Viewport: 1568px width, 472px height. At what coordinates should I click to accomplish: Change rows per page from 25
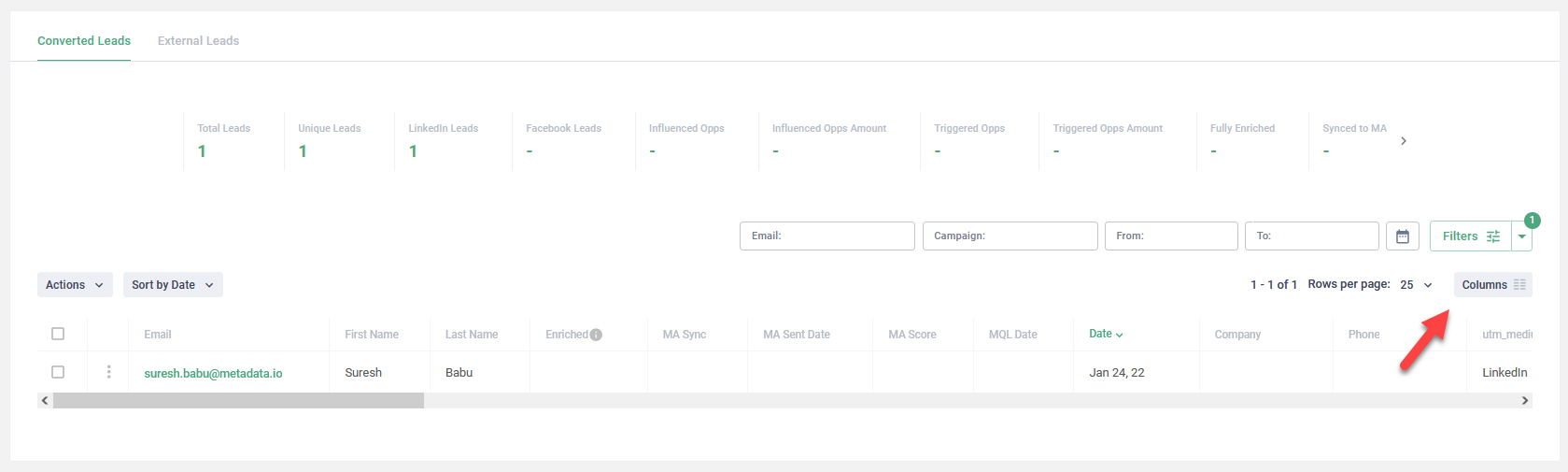pos(1416,285)
